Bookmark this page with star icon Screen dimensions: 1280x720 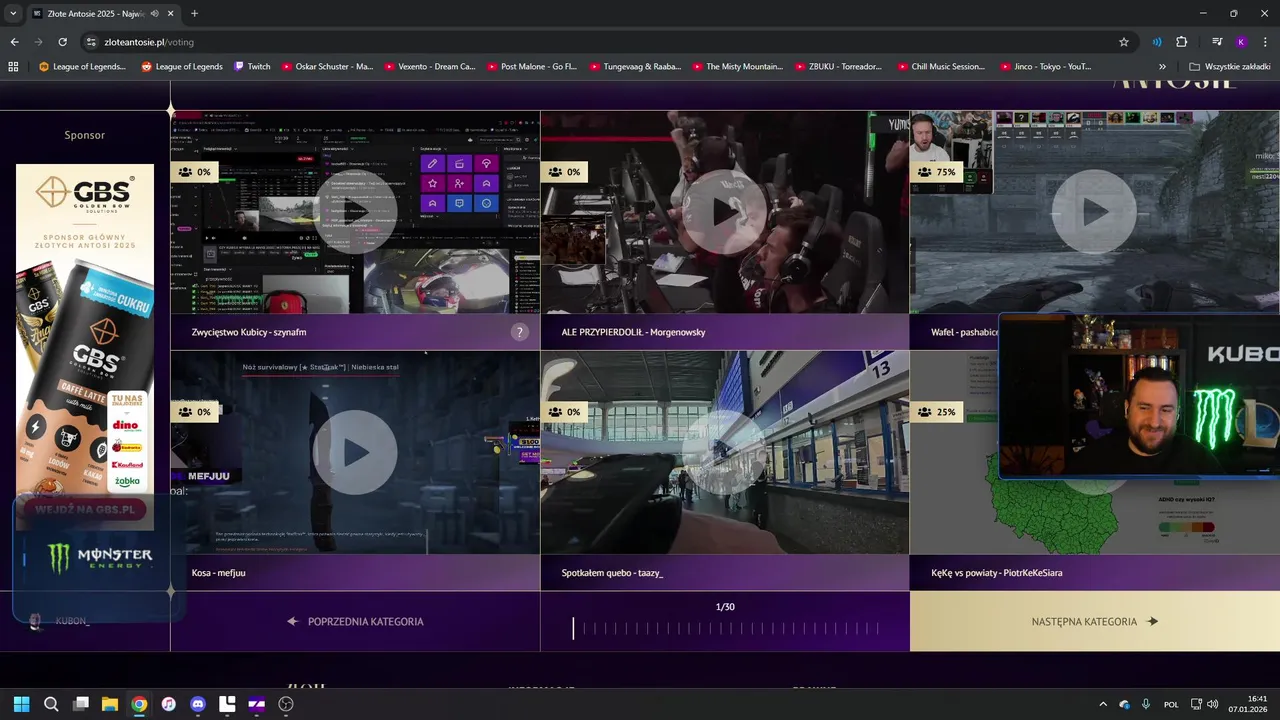point(1124,42)
